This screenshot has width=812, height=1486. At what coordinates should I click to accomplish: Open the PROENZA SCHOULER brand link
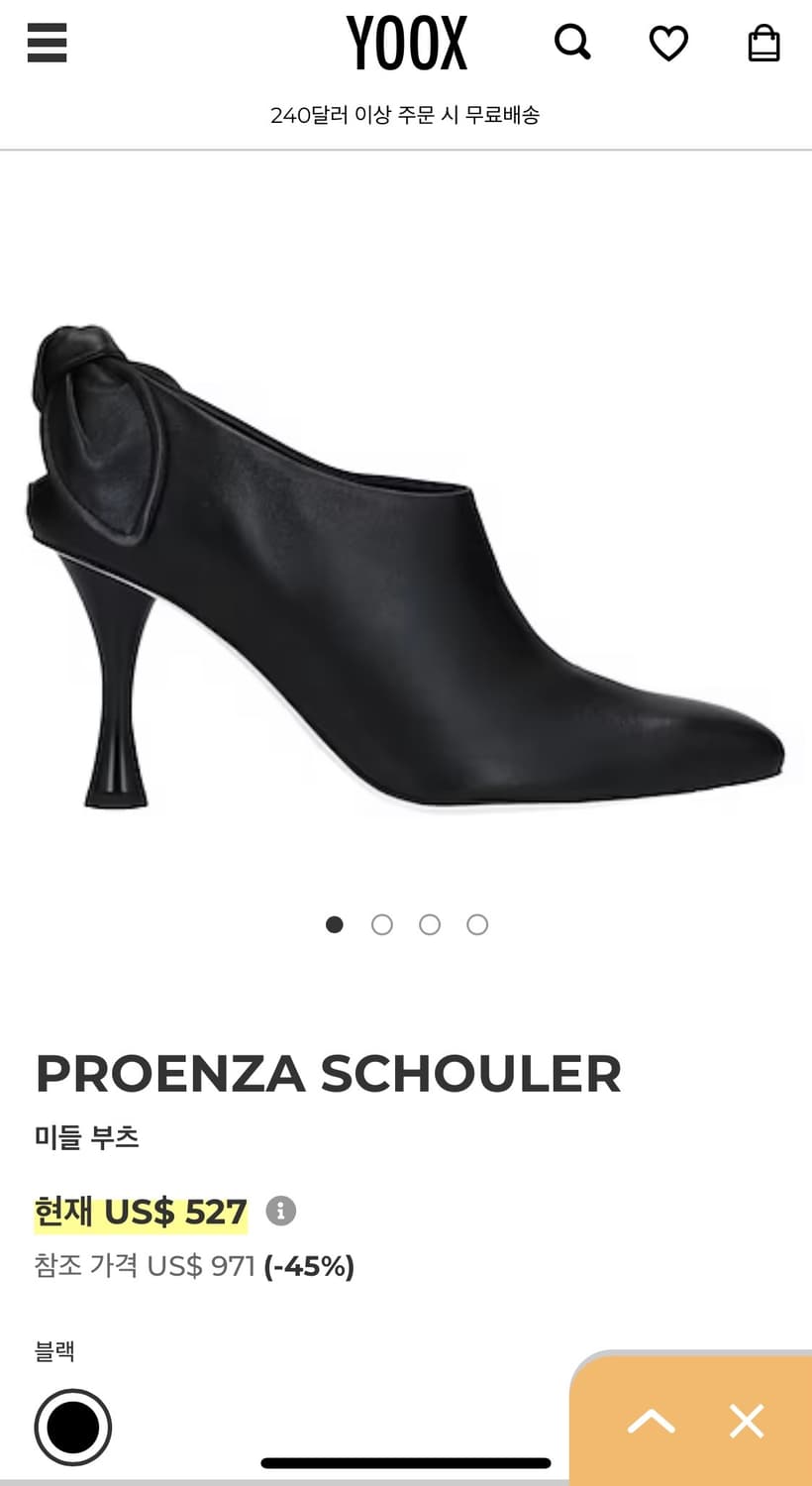pyautogui.click(x=329, y=1074)
